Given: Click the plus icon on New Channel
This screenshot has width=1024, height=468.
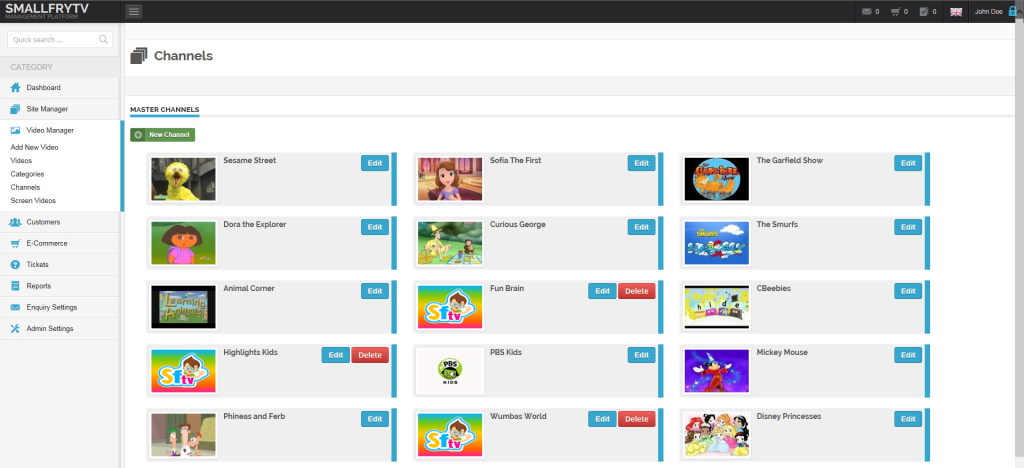Looking at the screenshot, I should pyautogui.click(x=138, y=134).
